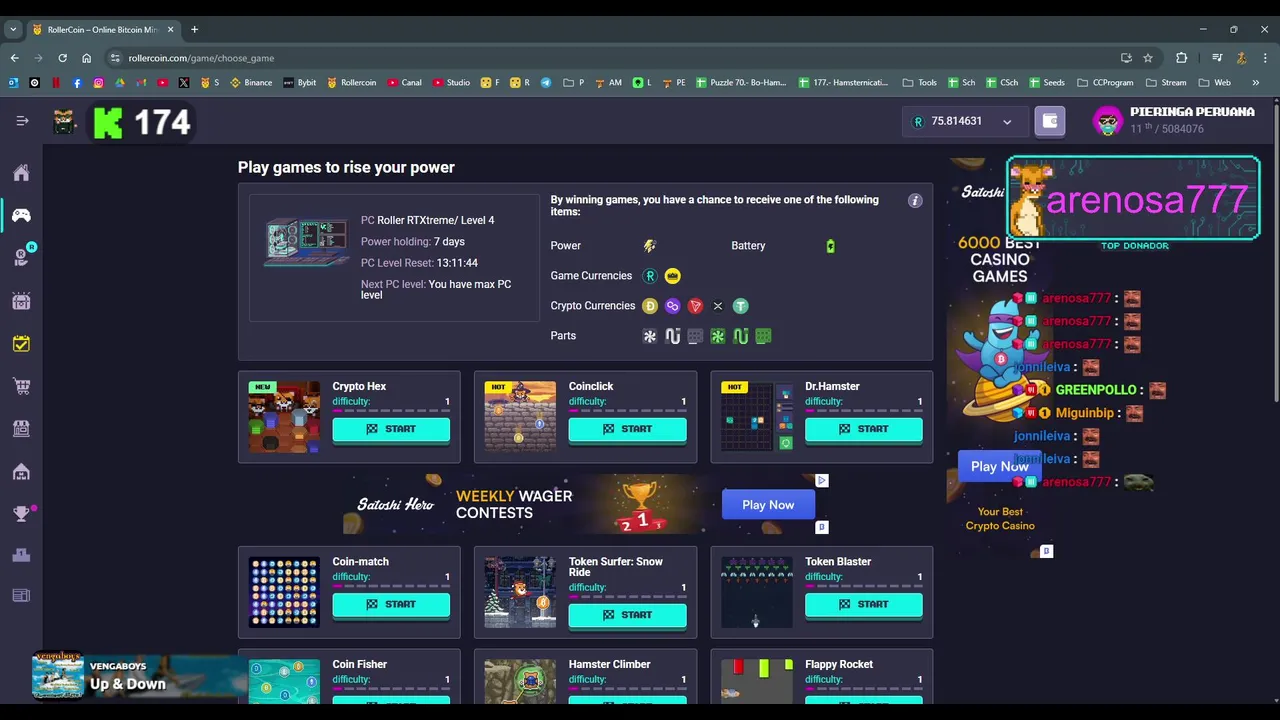Viewport: 1280px width, 720px height.
Task: Go back with the browser back arrow
Action: pos(14,58)
